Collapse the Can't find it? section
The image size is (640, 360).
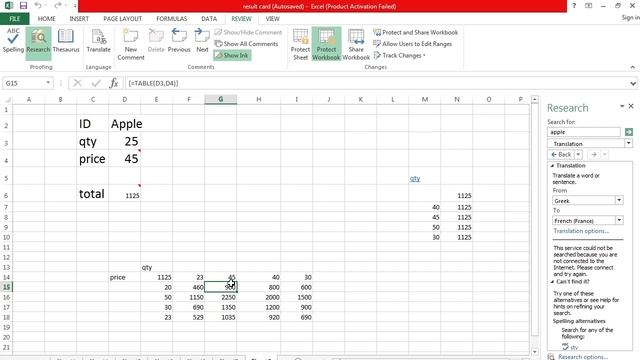[552, 282]
